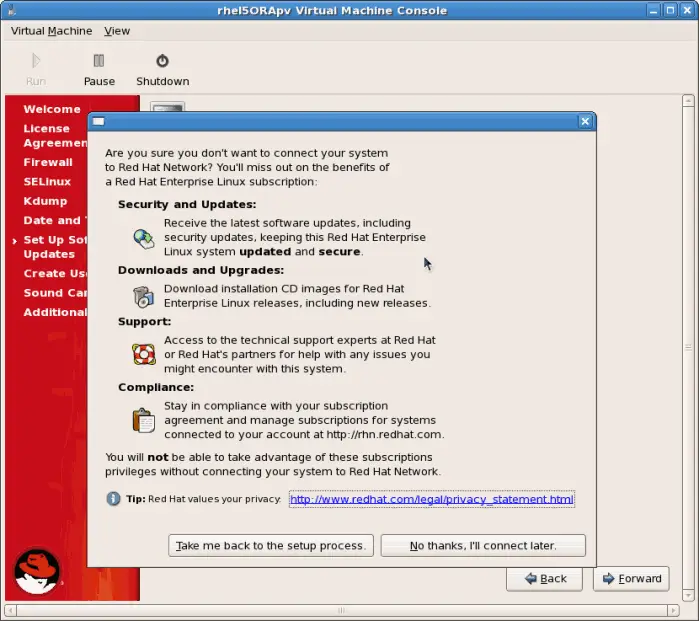Screen dimensions: 699x621
Task: Choose Take me back to the setup process
Action: [x=272, y=546]
